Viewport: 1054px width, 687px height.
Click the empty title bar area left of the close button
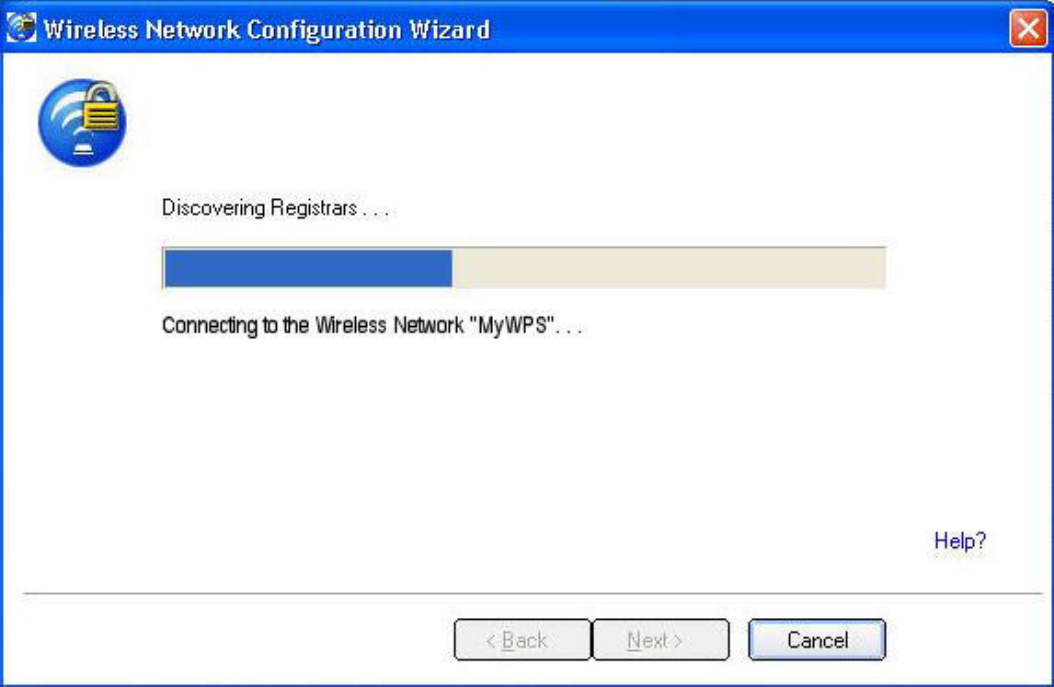coord(746,28)
